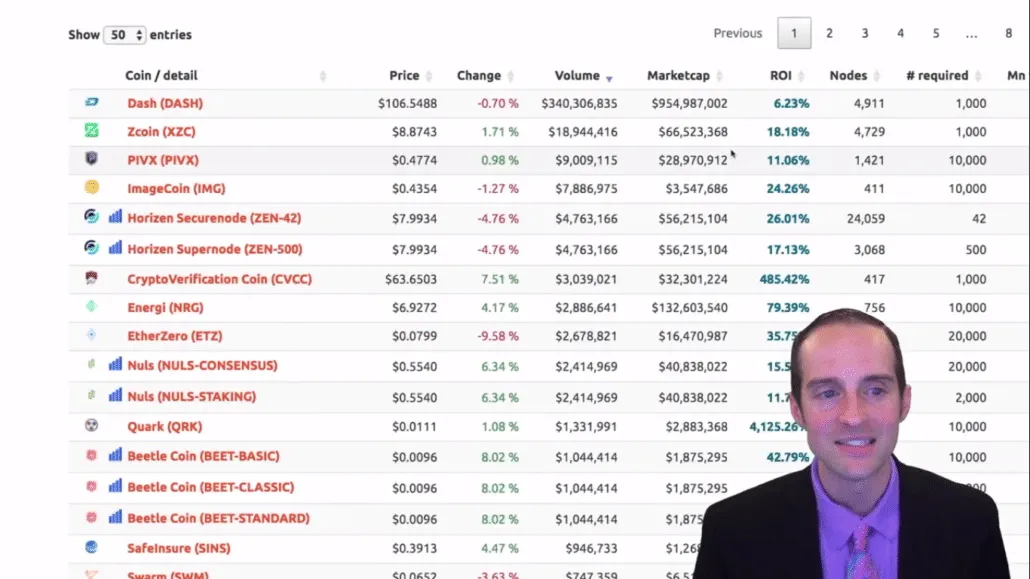This screenshot has width=1030, height=579.
Task: Open the Energi (NRG) link
Action: pos(165,308)
